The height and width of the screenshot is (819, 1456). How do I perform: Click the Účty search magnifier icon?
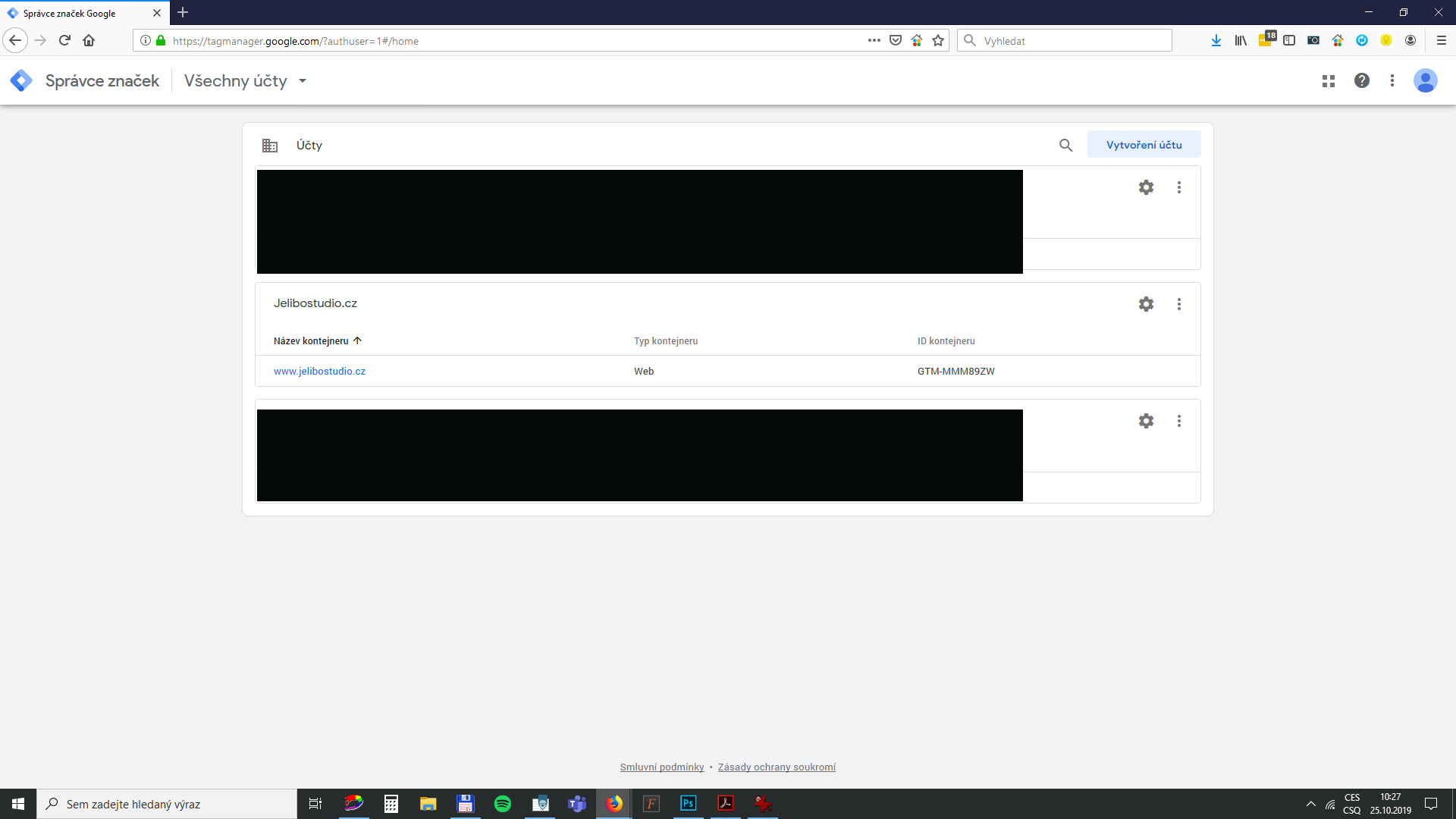1065,145
